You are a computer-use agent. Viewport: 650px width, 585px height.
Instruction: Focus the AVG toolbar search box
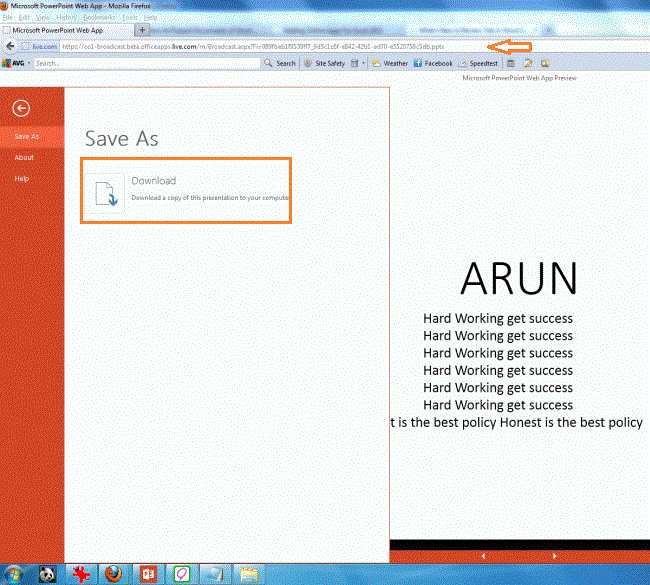point(147,63)
